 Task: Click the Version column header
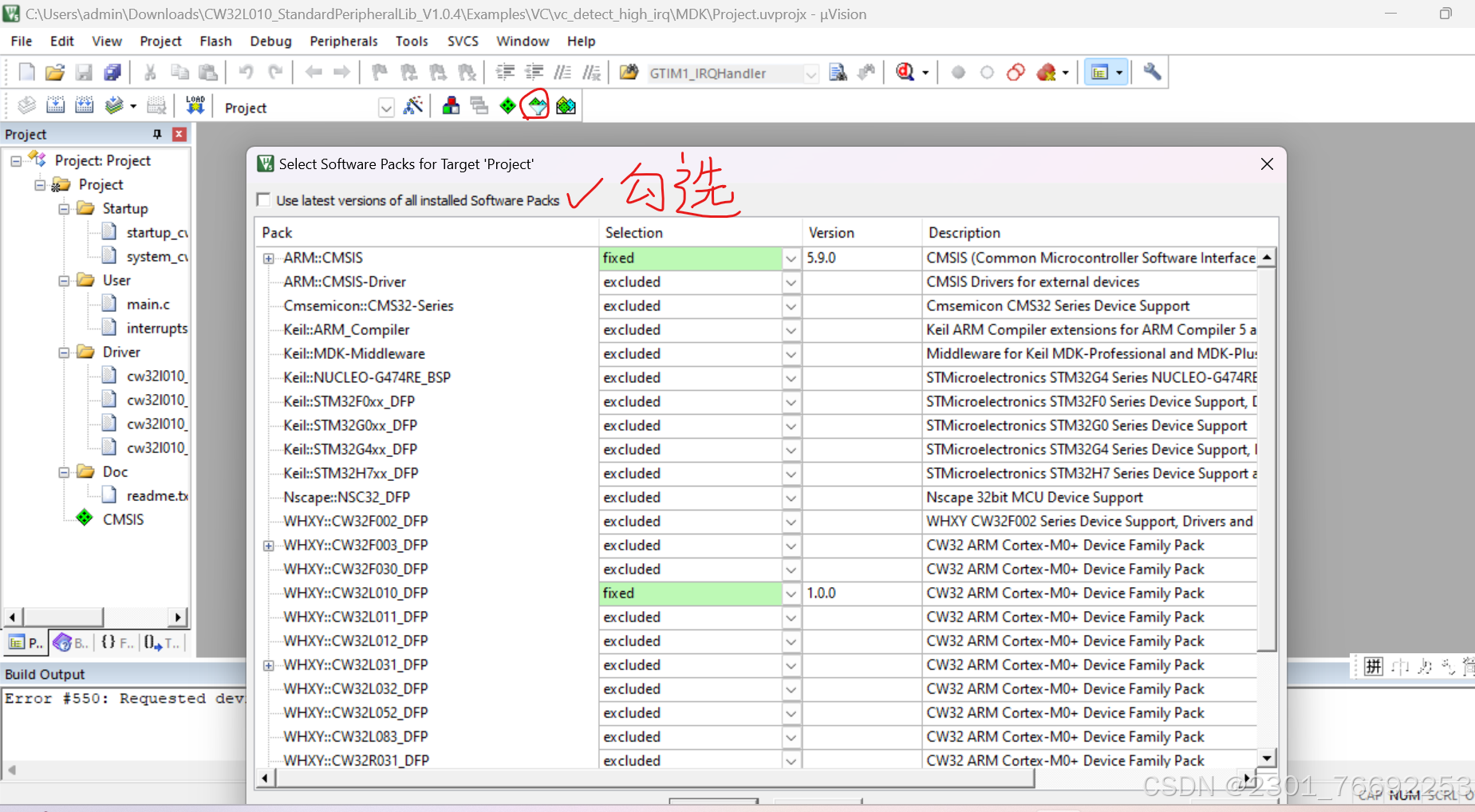point(862,232)
